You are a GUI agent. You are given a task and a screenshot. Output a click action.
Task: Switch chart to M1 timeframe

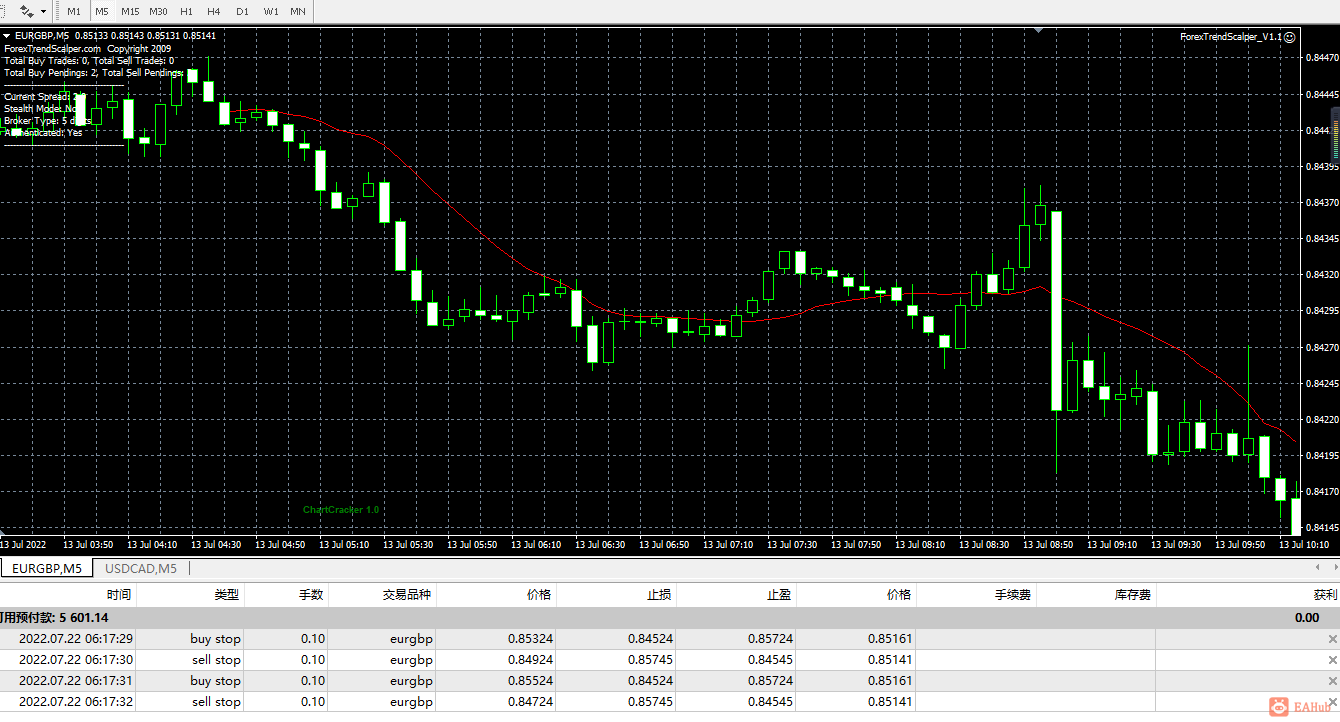[x=74, y=11]
